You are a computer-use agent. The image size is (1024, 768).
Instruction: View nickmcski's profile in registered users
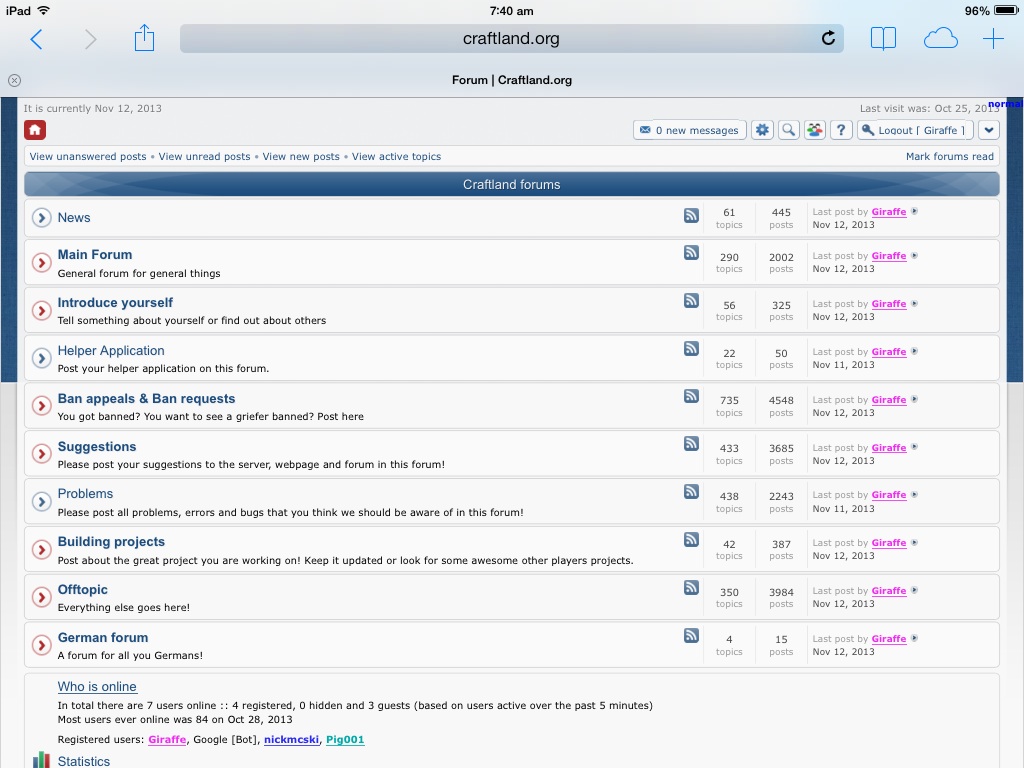click(x=291, y=739)
